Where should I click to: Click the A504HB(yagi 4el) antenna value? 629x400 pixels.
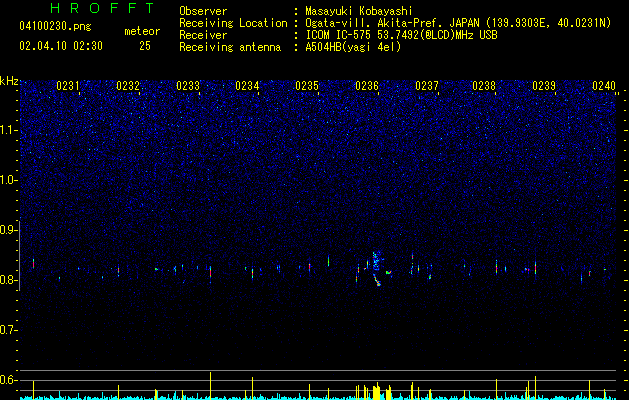pos(353,47)
